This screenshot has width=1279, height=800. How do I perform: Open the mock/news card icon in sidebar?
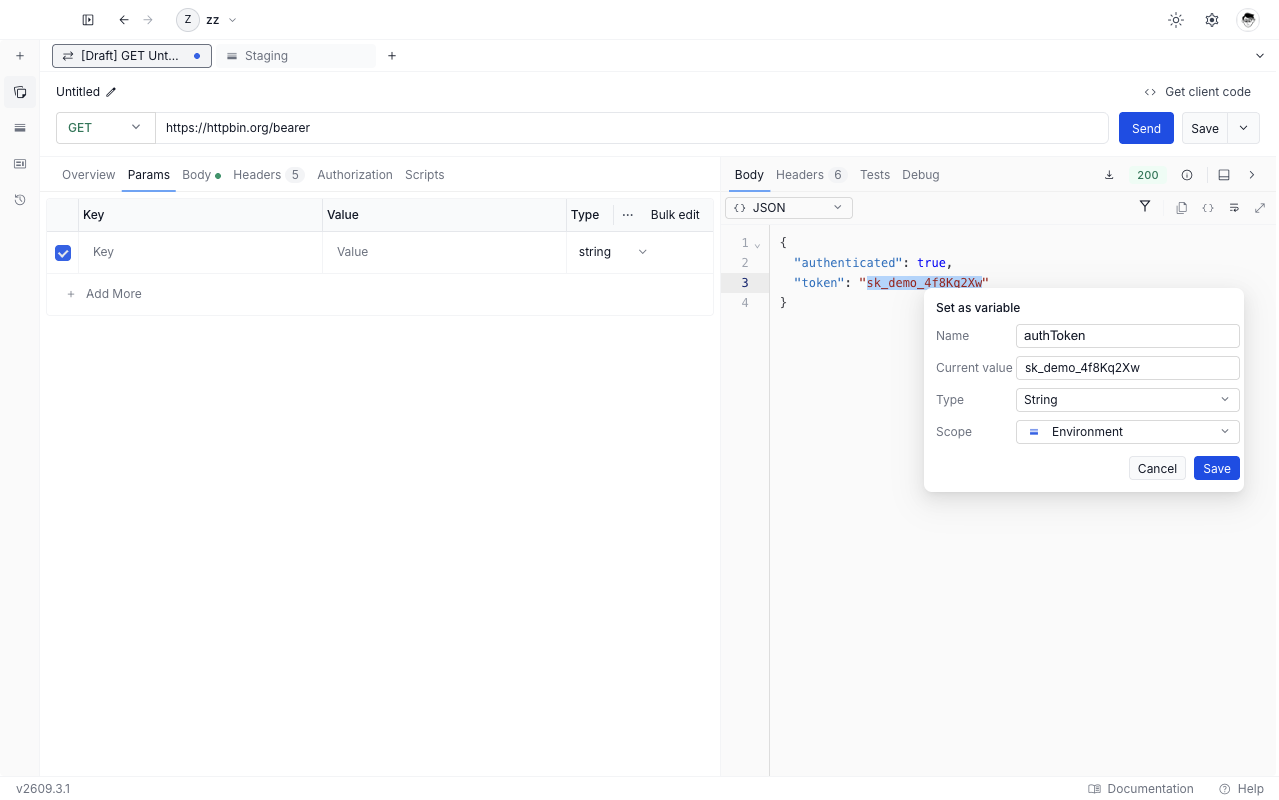(20, 164)
